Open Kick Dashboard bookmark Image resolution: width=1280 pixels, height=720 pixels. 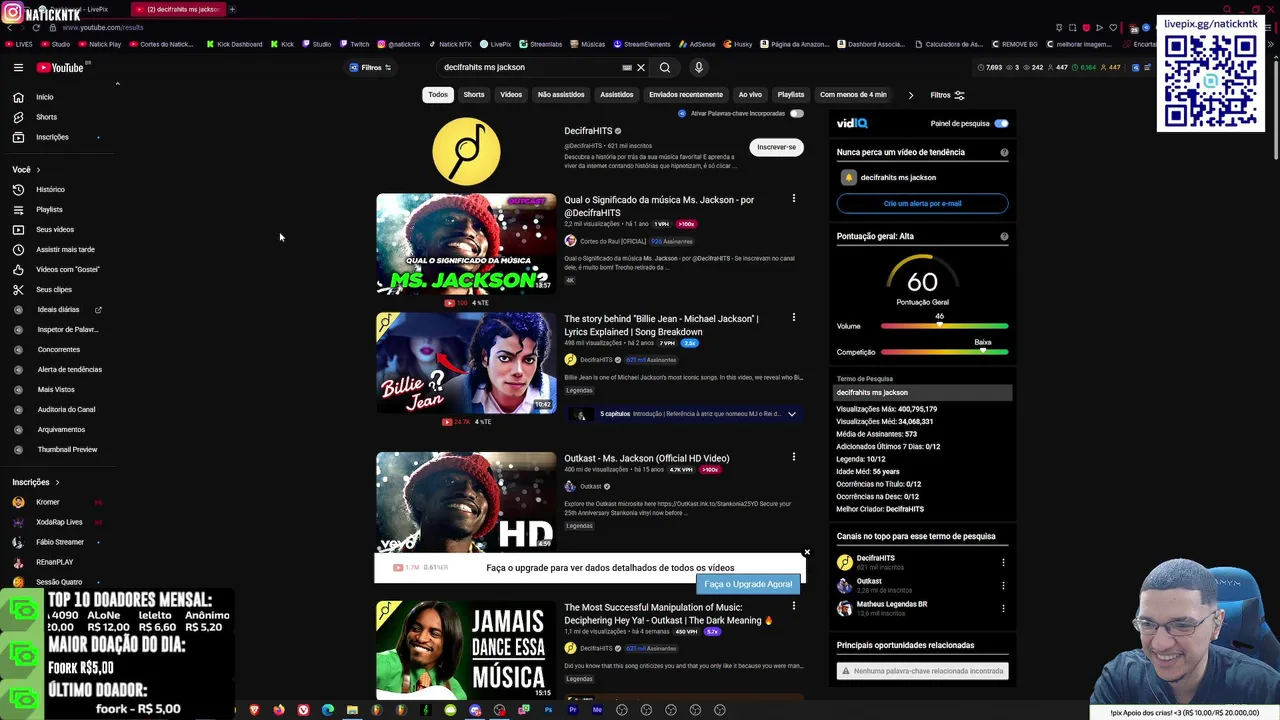[234, 44]
